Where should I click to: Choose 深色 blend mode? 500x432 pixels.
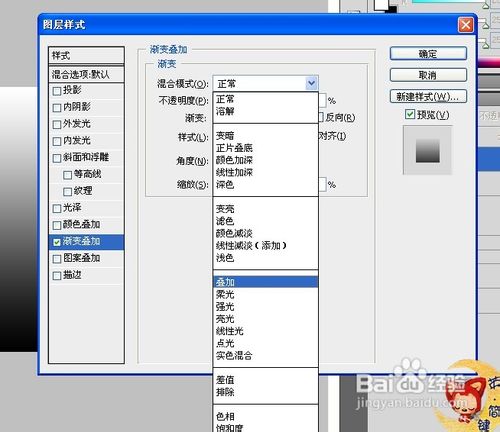[266, 184]
